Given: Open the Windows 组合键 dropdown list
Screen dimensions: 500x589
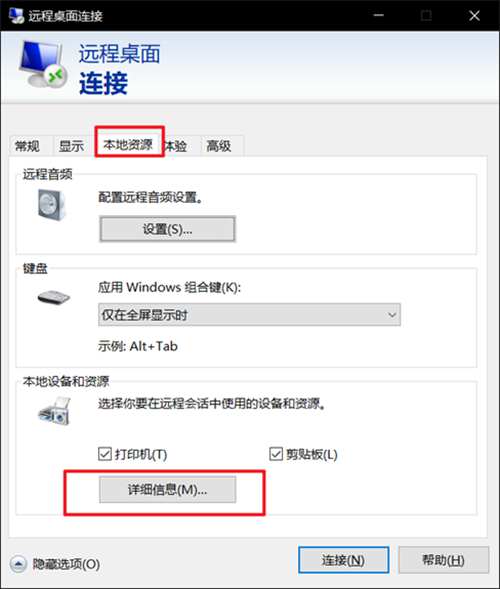Looking at the screenshot, I should [249, 314].
